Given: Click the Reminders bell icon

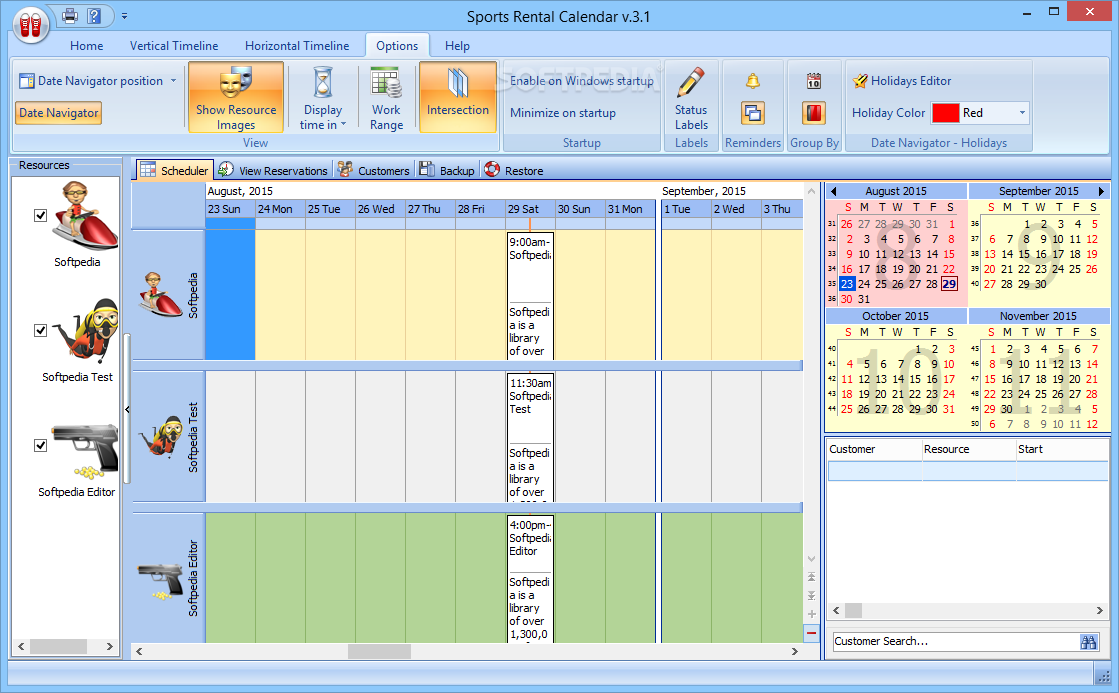Looking at the screenshot, I should [753, 81].
